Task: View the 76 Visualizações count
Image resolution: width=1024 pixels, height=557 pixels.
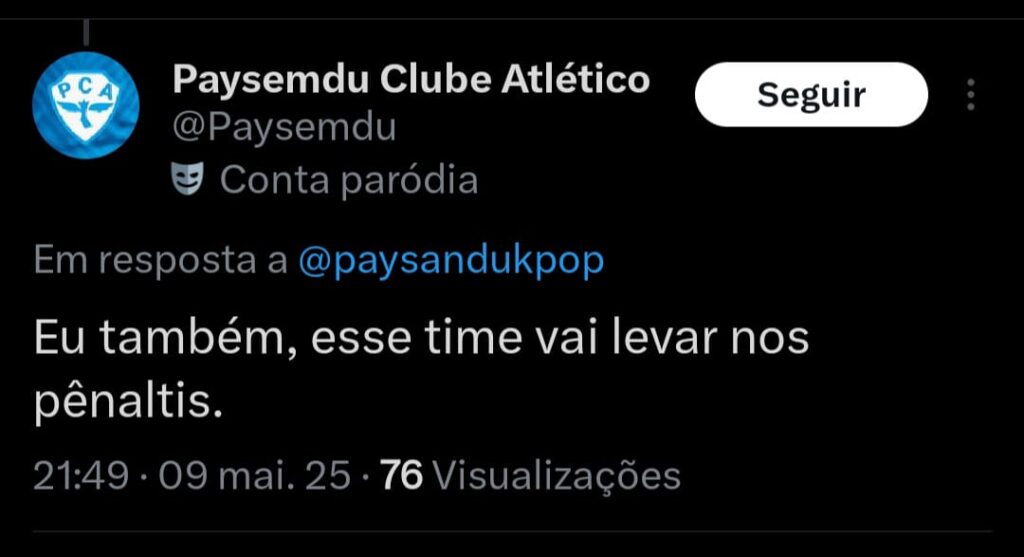Action: [x=530, y=475]
